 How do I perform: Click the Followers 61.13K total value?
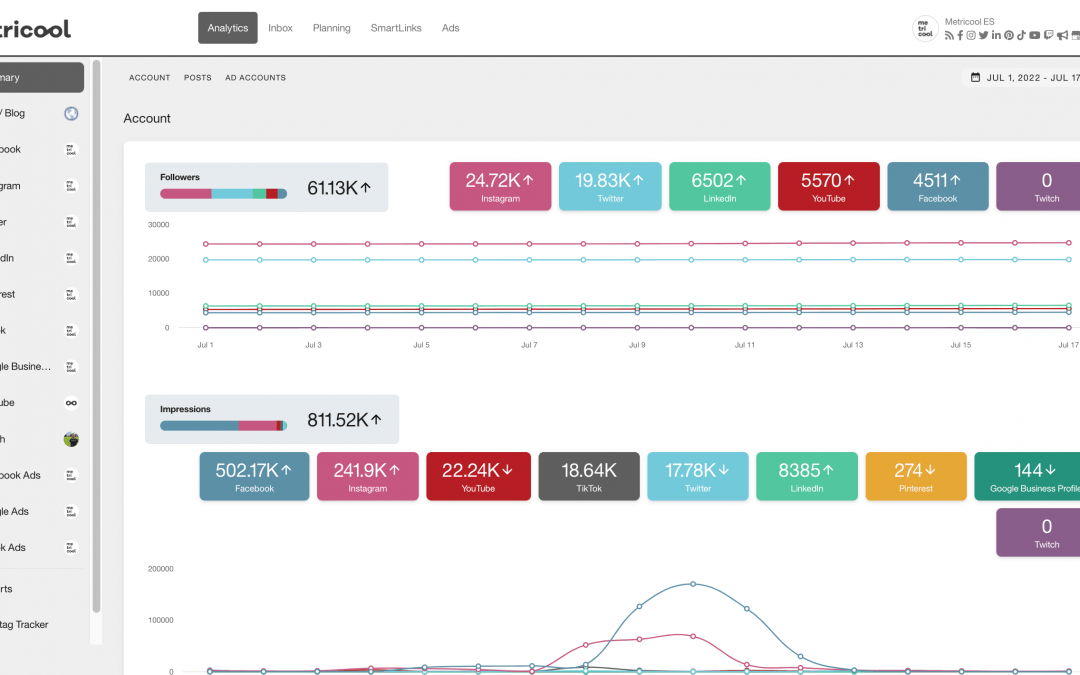[339, 187]
